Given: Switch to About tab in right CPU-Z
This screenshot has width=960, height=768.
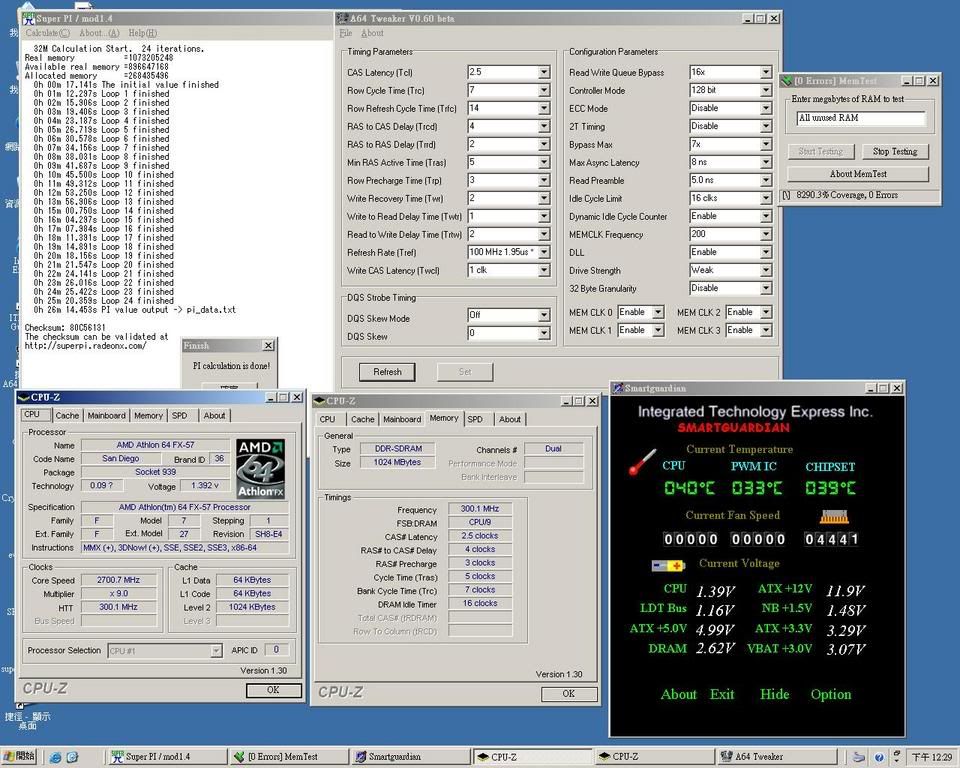Looking at the screenshot, I should coord(509,420).
